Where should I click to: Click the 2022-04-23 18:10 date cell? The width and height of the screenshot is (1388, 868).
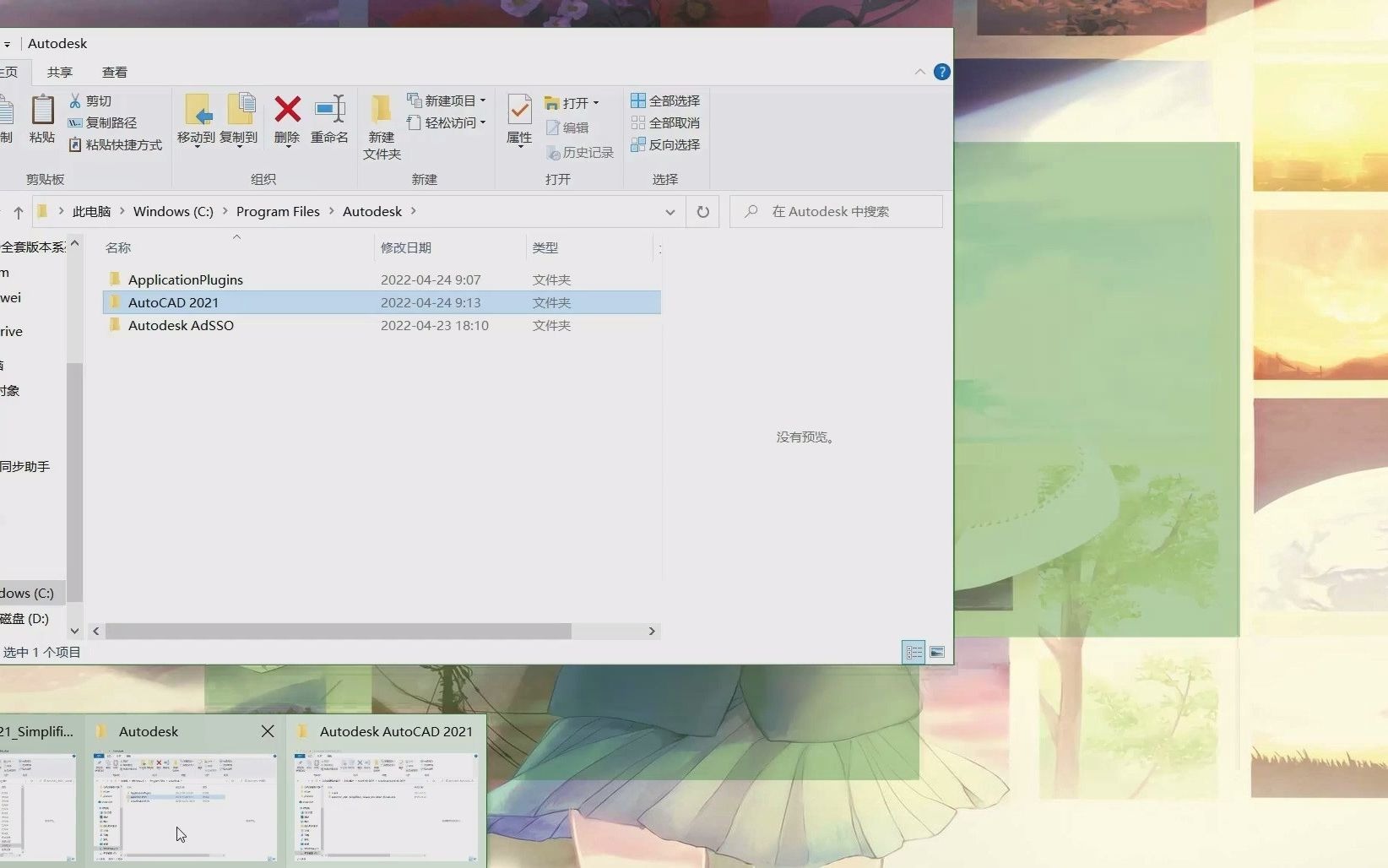(x=435, y=325)
